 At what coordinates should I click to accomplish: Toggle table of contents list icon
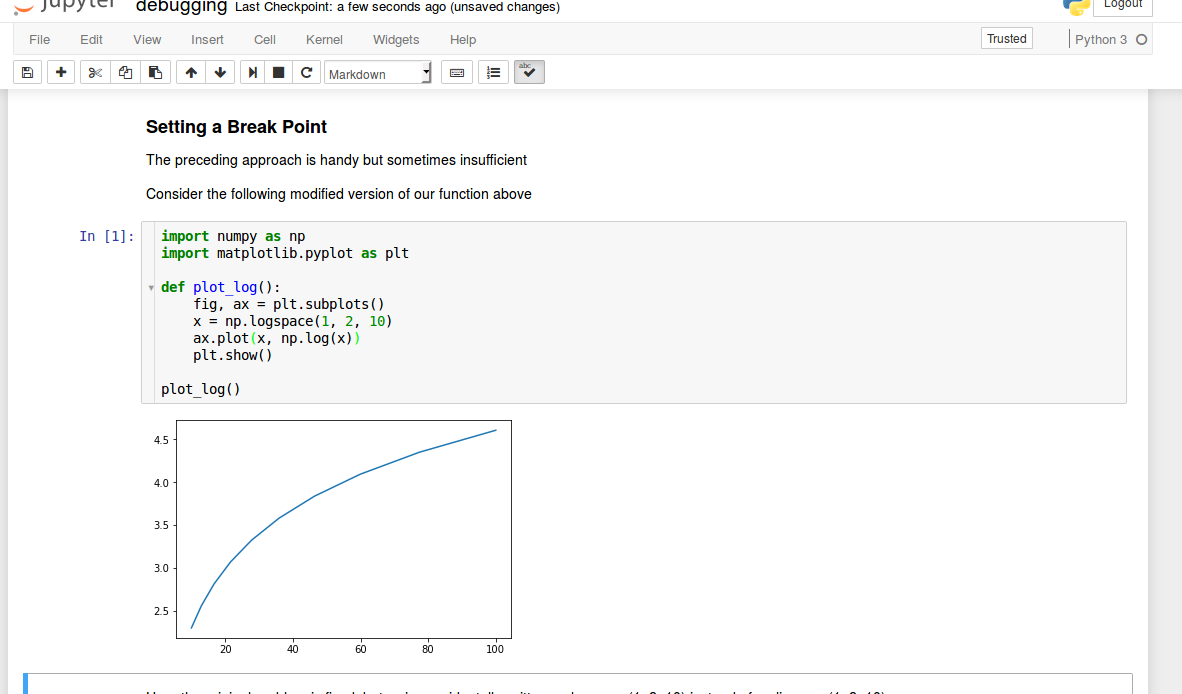[x=494, y=73]
